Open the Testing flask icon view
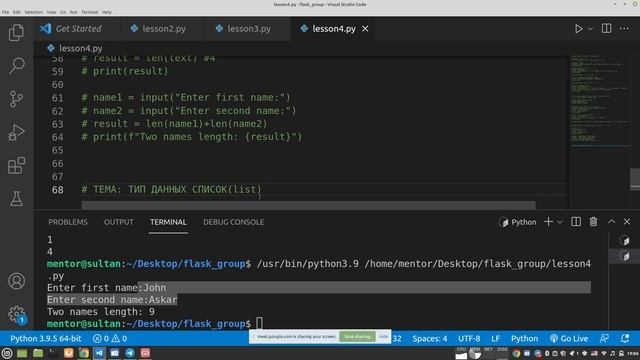Image resolution: width=640 pixels, height=360 pixels. [x=16, y=199]
